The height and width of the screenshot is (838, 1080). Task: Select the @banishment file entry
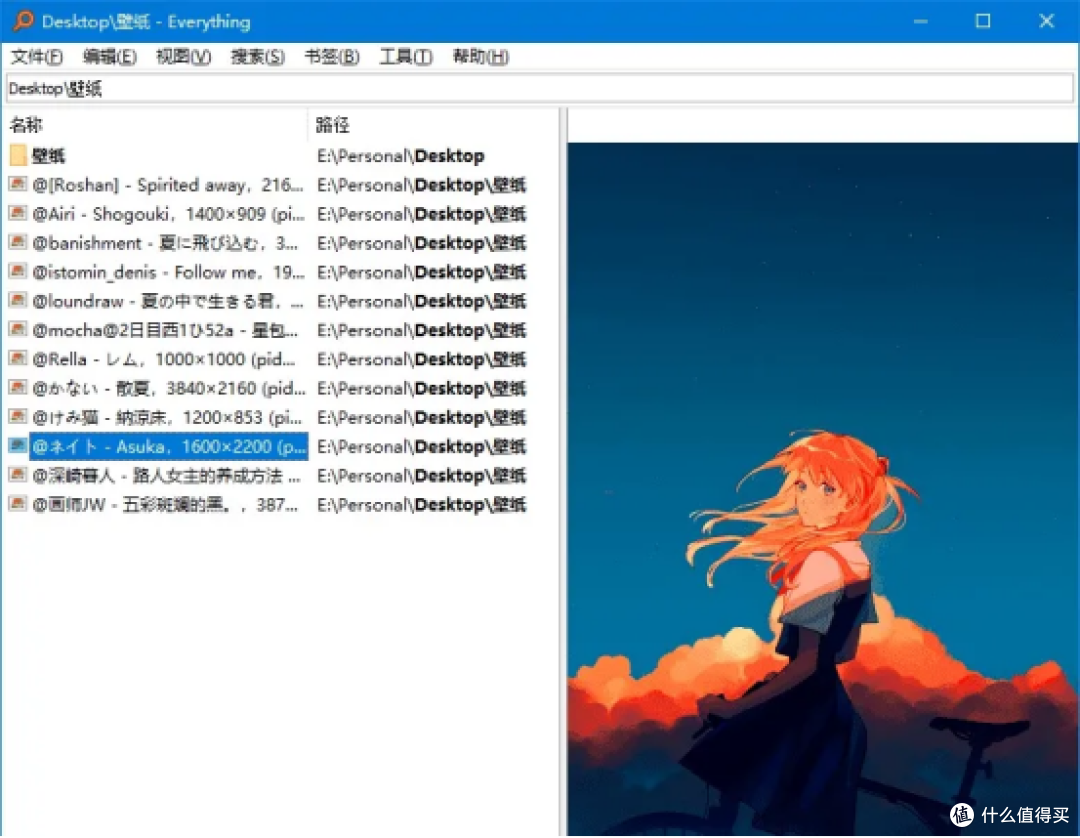(x=120, y=242)
